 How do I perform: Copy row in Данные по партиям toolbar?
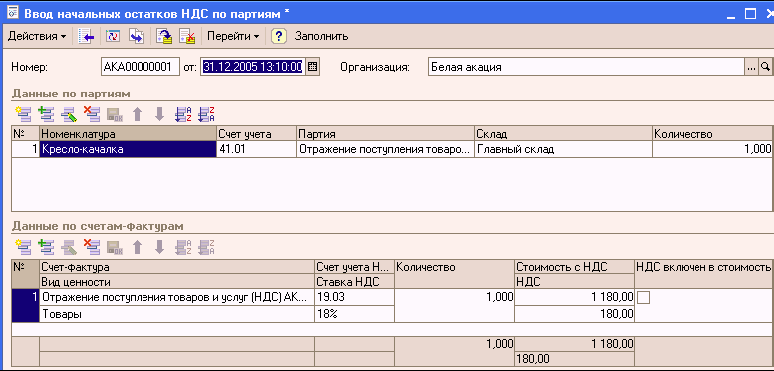[46, 114]
